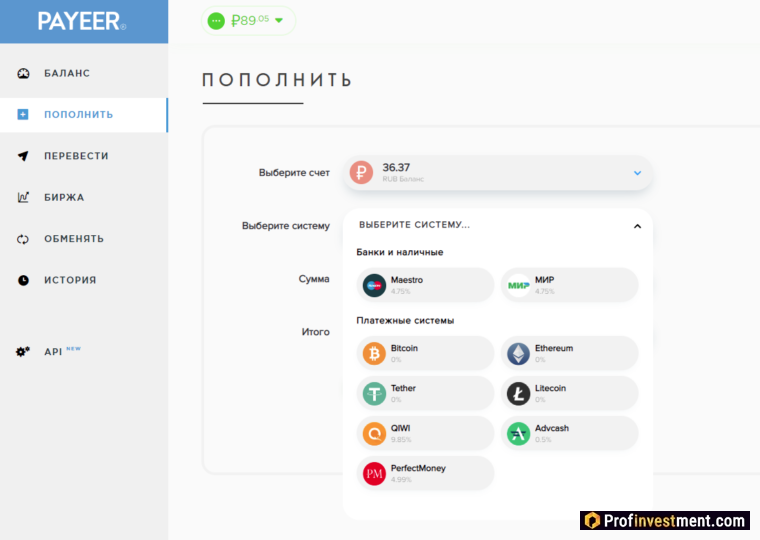Viewport: 760px width, 540px height.
Task: Choose Tether 0% payment option
Action: point(425,394)
